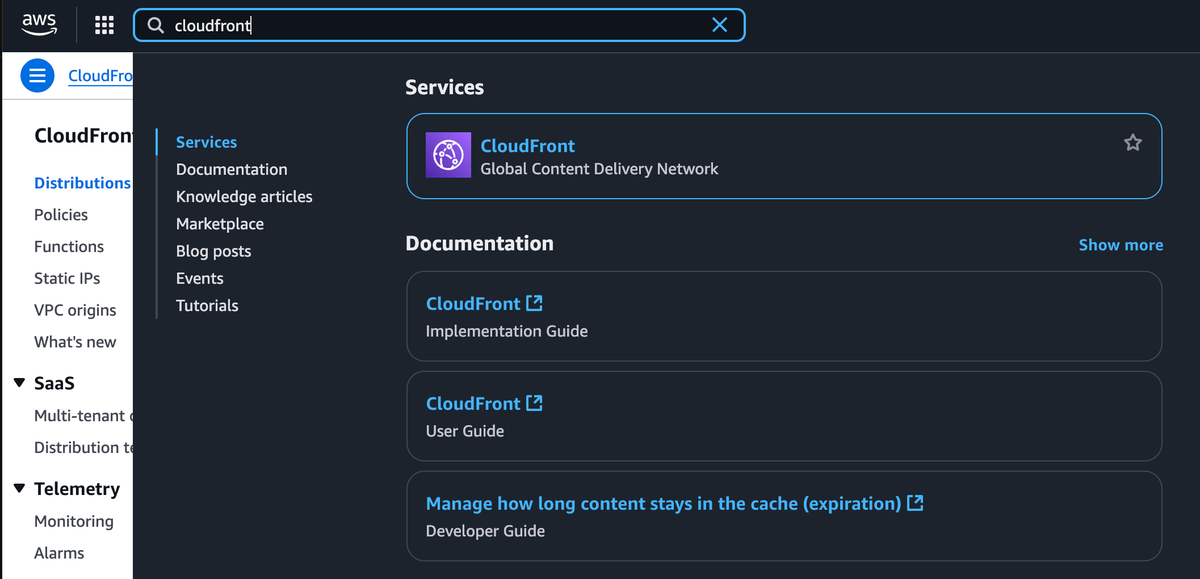1200x579 pixels.
Task: Select the Knowledge articles filter
Action: pyautogui.click(x=244, y=197)
